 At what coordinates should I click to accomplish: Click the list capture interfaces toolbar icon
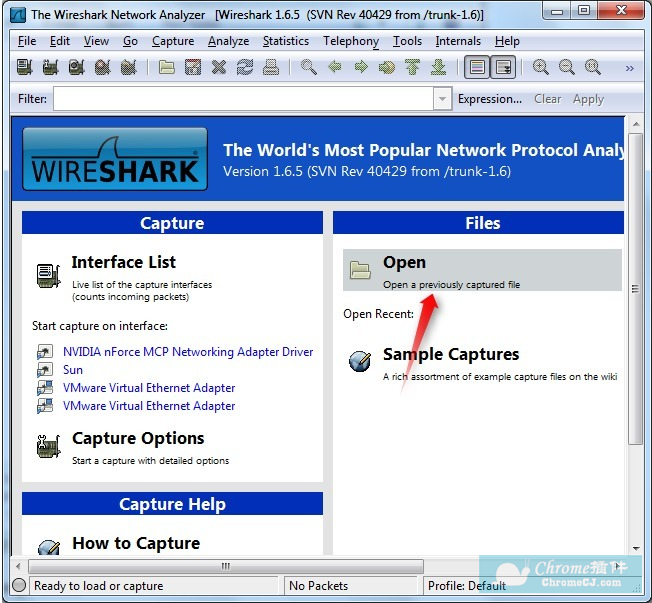click(x=25, y=67)
